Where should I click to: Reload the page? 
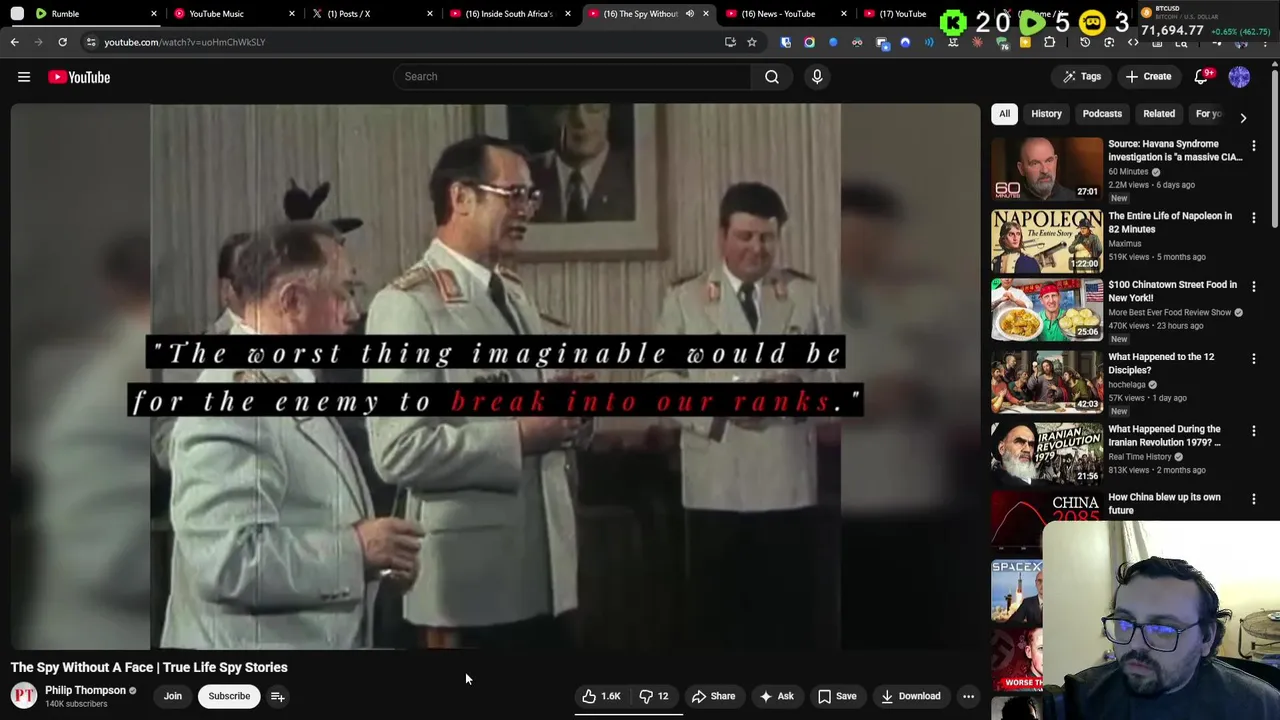click(62, 42)
